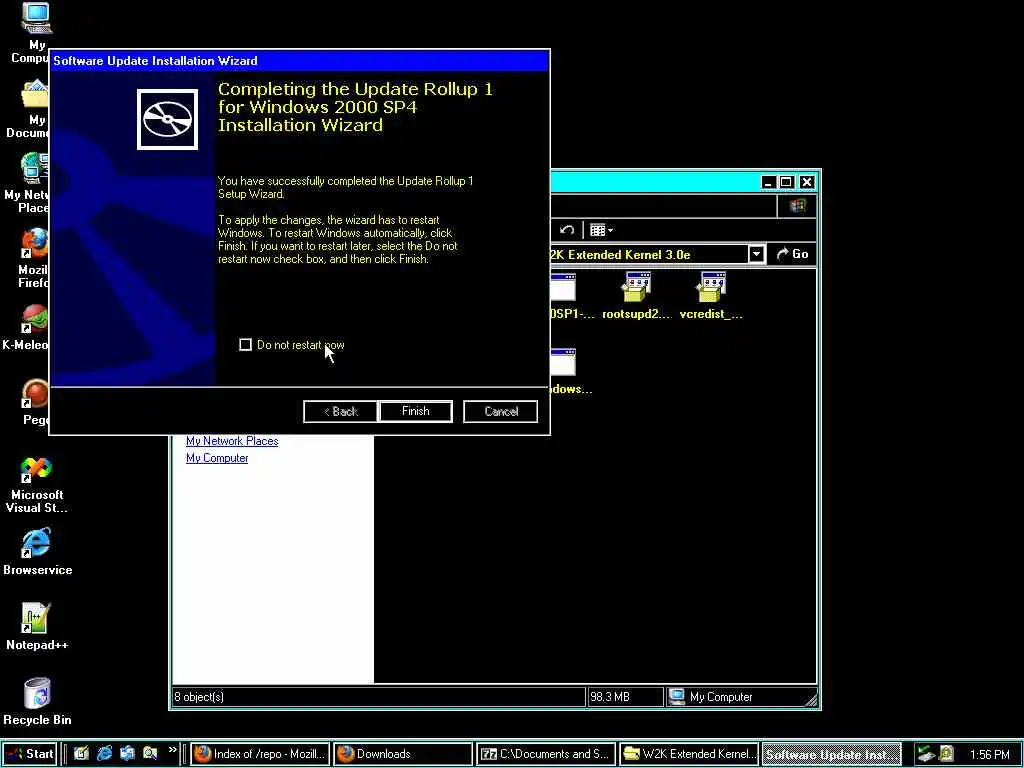The width and height of the screenshot is (1024, 768).
Task: Click the Explorer window resize grip
Action: [x=810, y=700]
